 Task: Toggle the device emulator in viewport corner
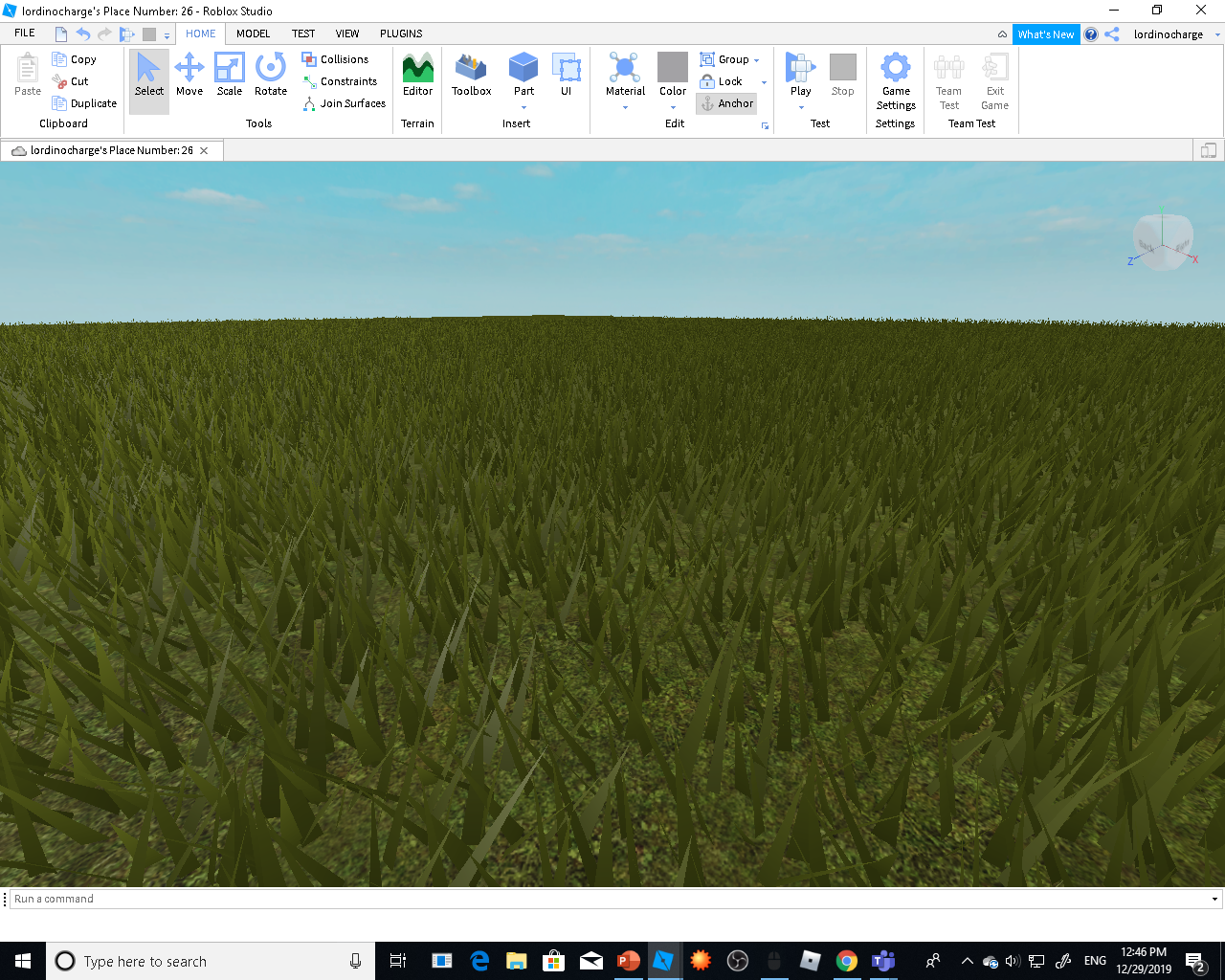(x=1209, y=150)
